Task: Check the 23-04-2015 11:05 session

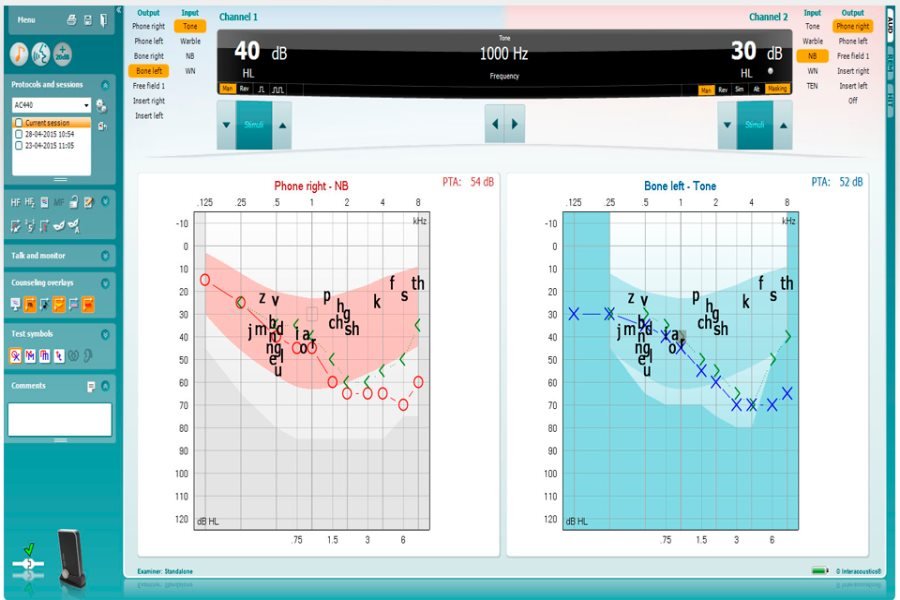Action: coord(19,145)
